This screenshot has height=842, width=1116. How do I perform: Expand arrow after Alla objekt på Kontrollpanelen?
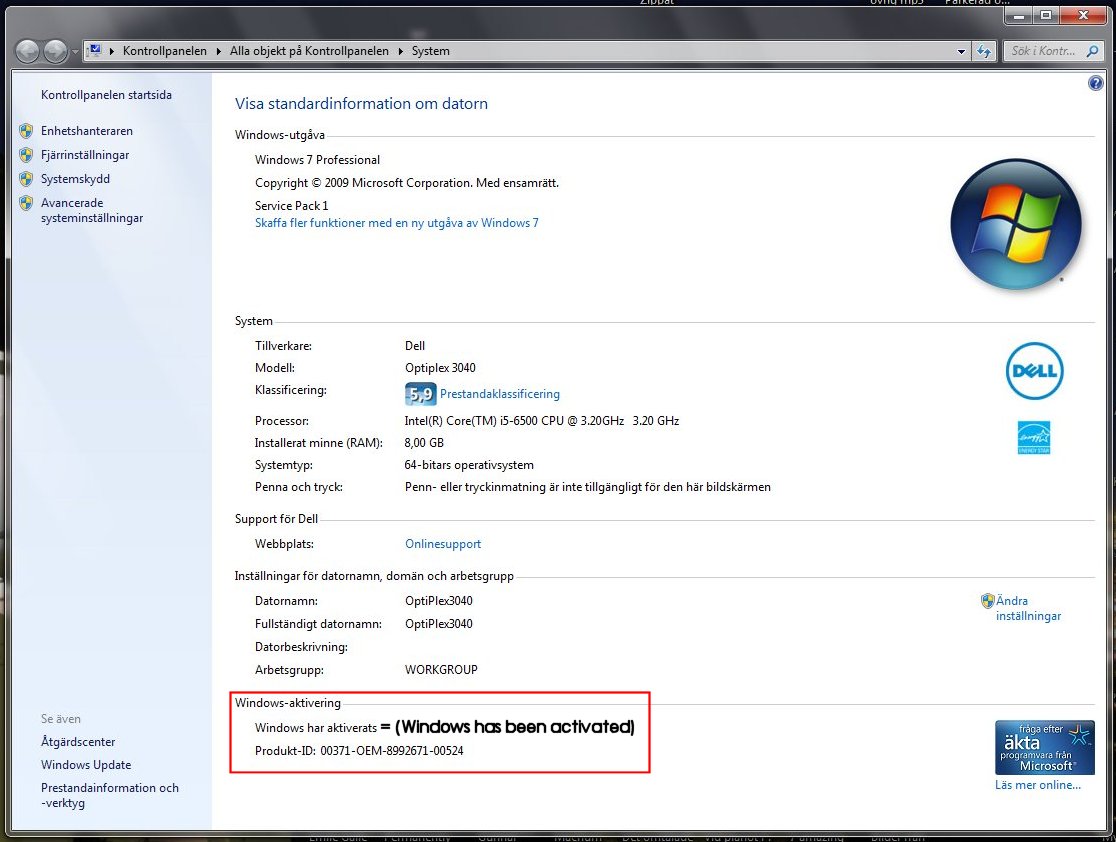[x=401, y=51]
